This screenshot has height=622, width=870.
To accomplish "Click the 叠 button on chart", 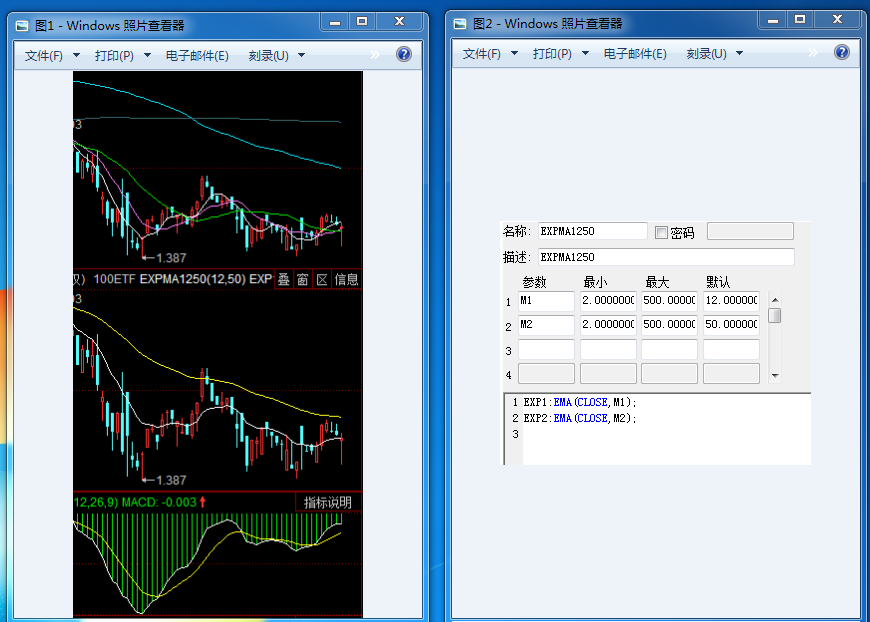I will 284,280.
